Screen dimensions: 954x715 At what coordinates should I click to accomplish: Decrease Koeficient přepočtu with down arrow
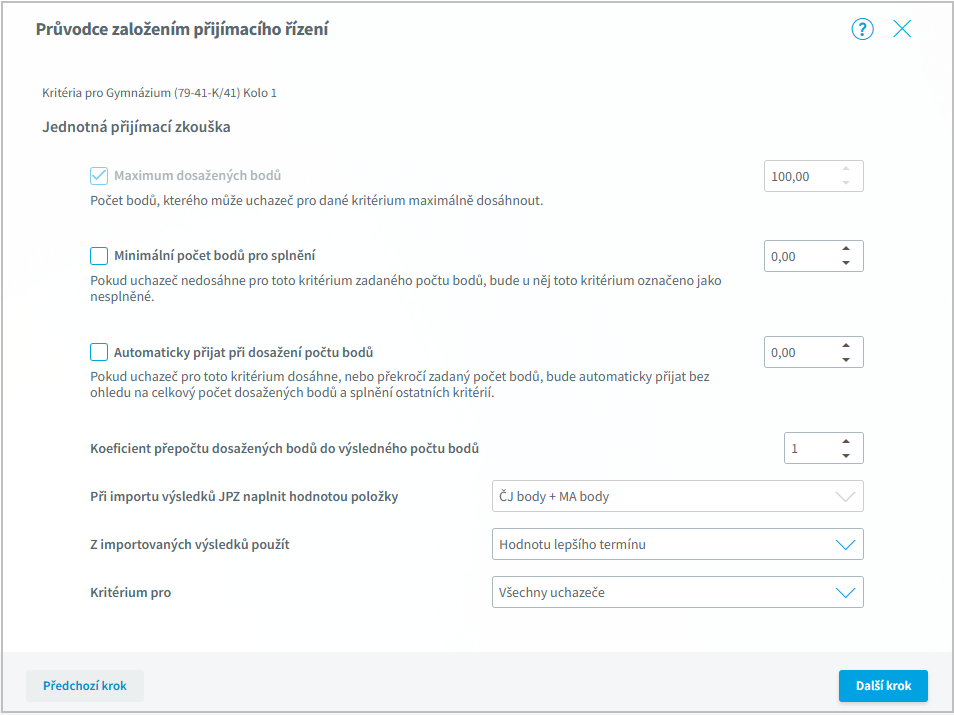(846, 456)
